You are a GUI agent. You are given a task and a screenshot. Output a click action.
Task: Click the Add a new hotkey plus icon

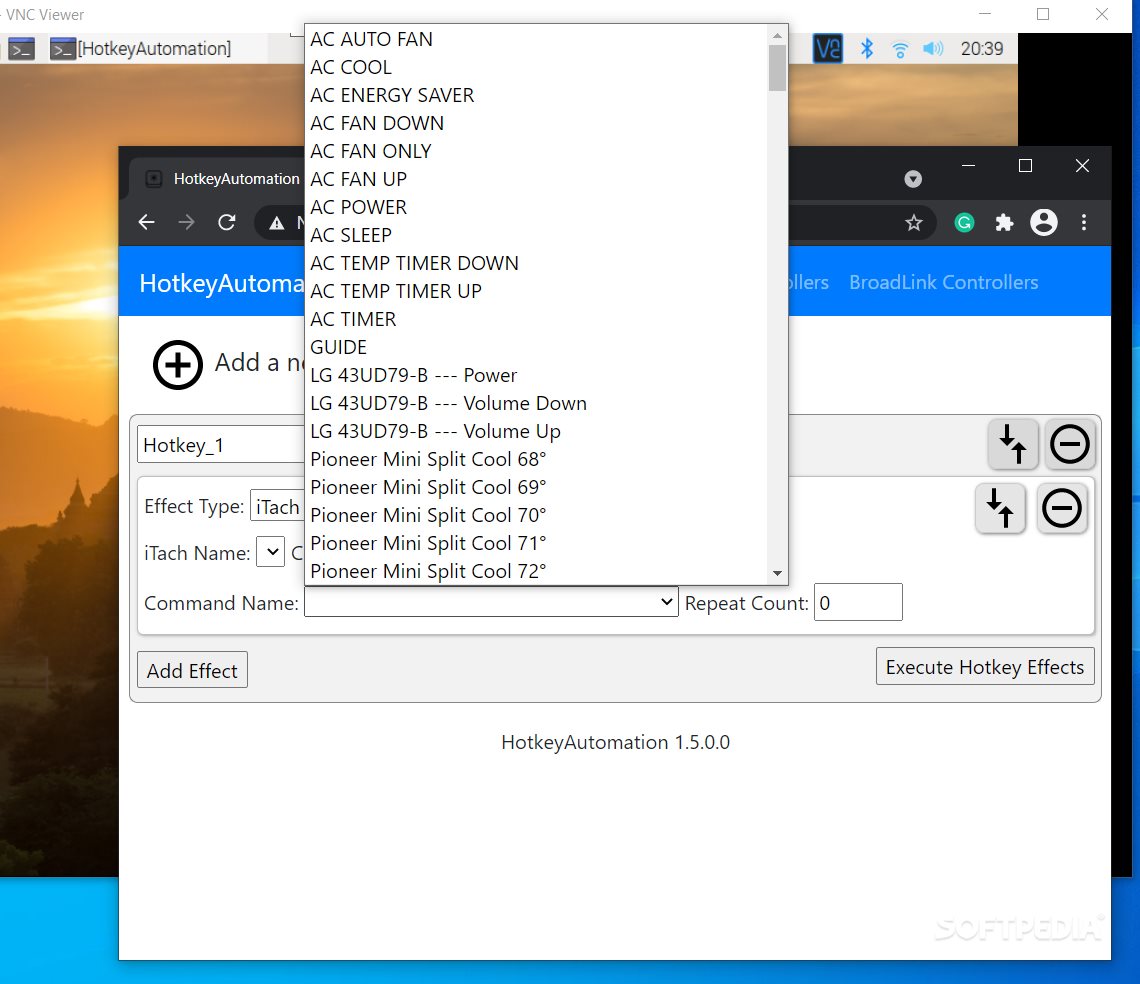pyautogui.click(x=177, y=364)
